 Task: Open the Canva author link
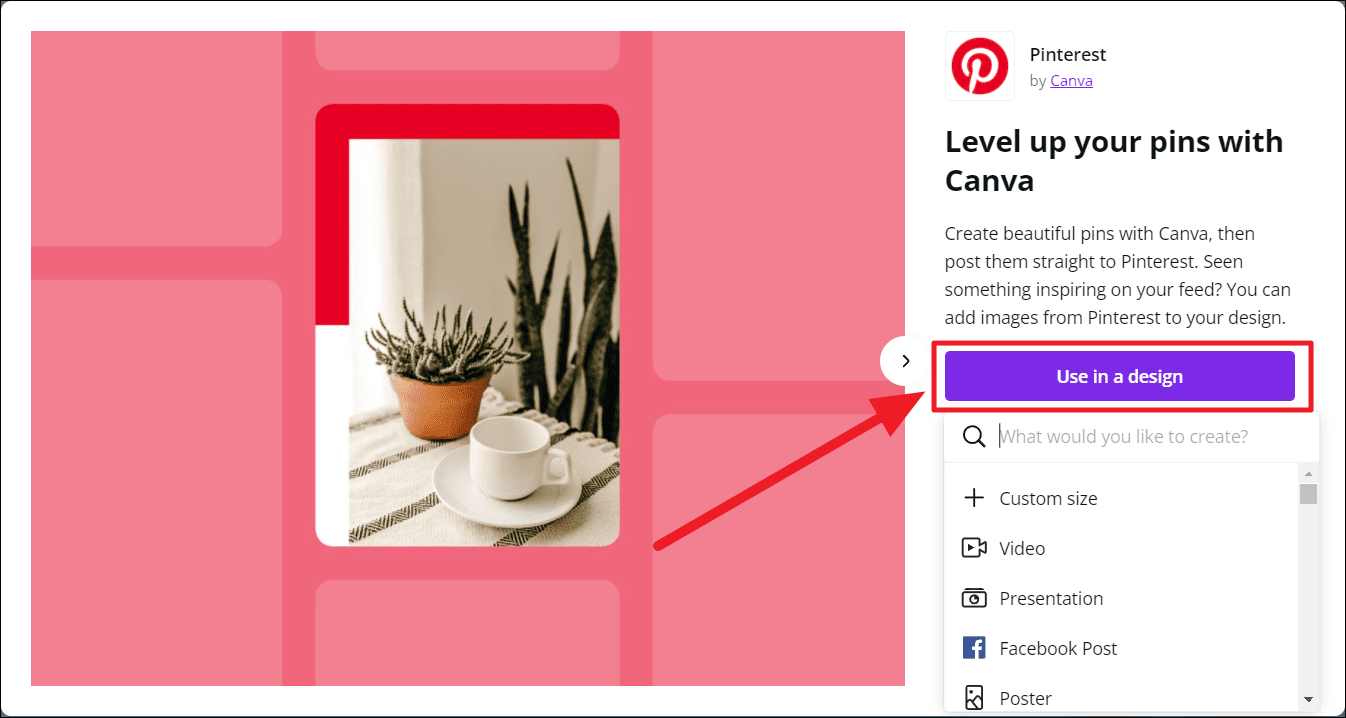(x=1071, y=81)
